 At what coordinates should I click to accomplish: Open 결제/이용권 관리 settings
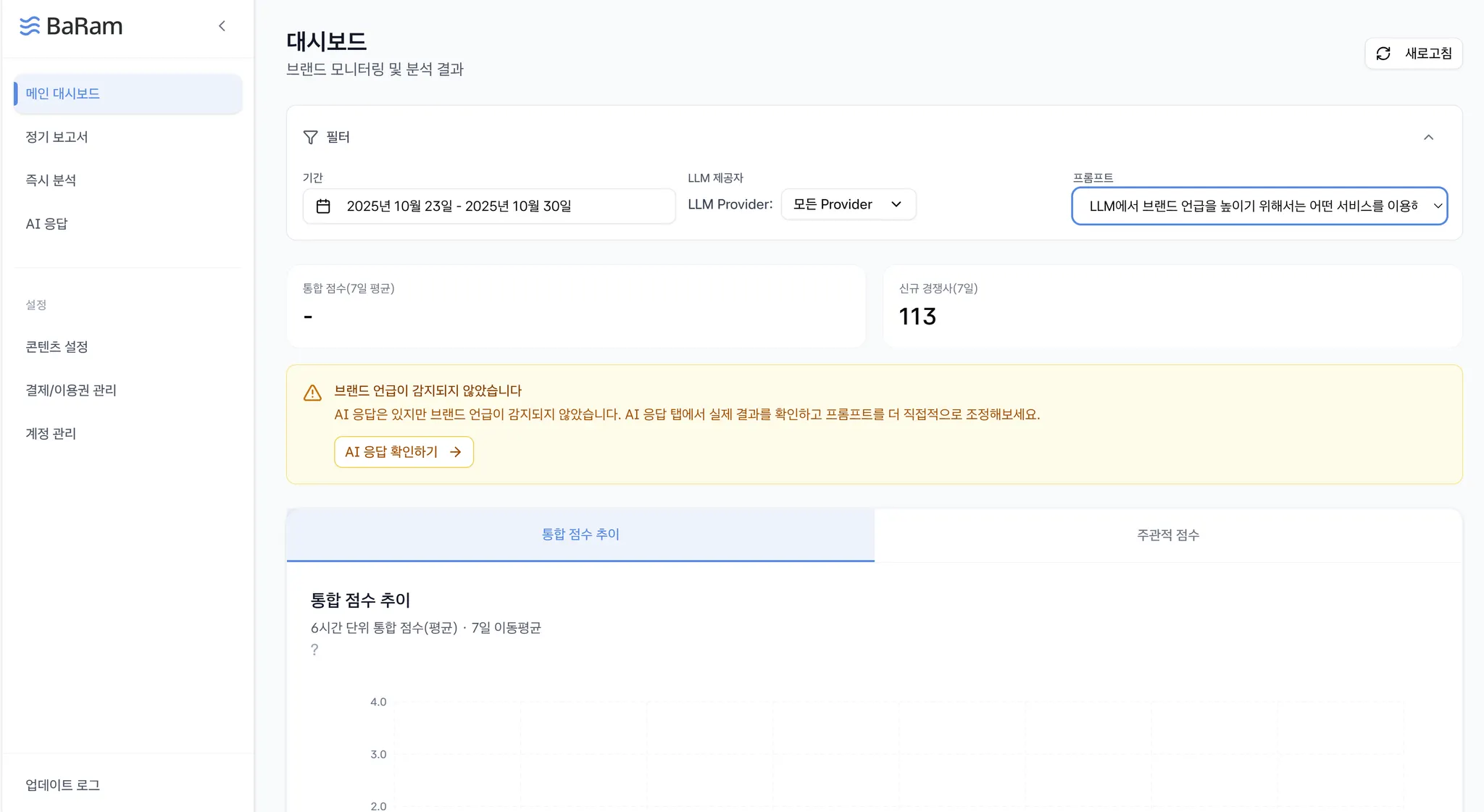click(71, 390)
